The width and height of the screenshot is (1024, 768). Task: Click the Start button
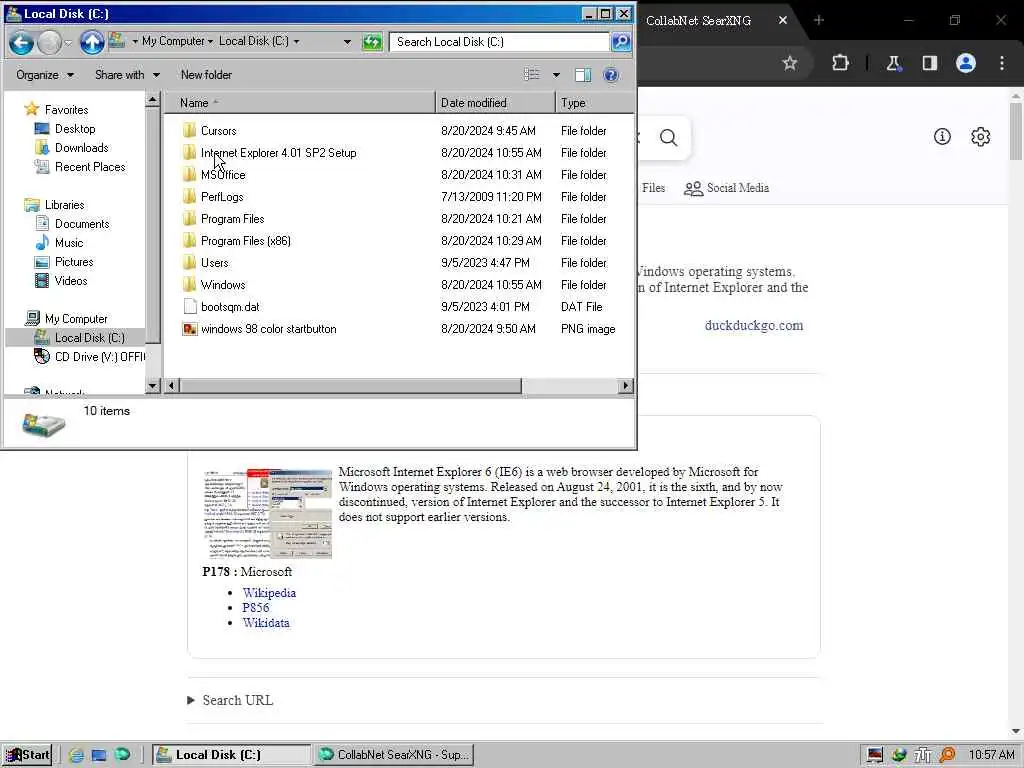[x=27, y=755]
